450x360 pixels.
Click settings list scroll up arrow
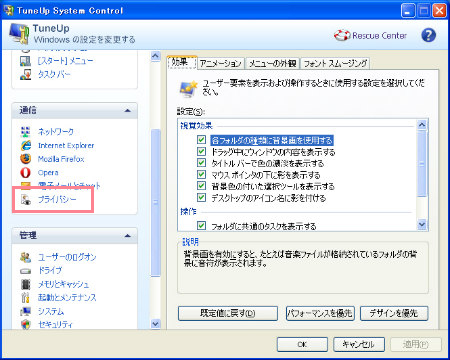422,125
